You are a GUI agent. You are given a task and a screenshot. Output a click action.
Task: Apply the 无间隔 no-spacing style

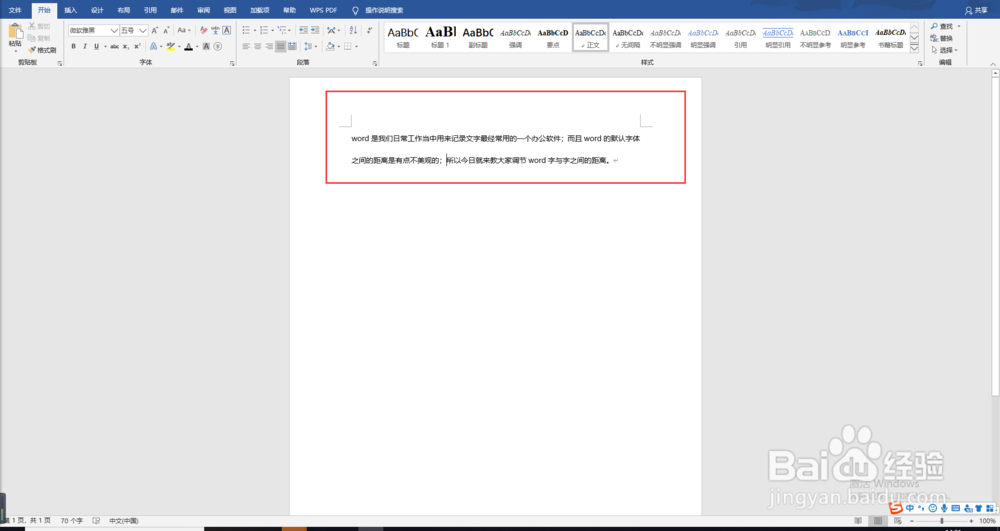628,37
